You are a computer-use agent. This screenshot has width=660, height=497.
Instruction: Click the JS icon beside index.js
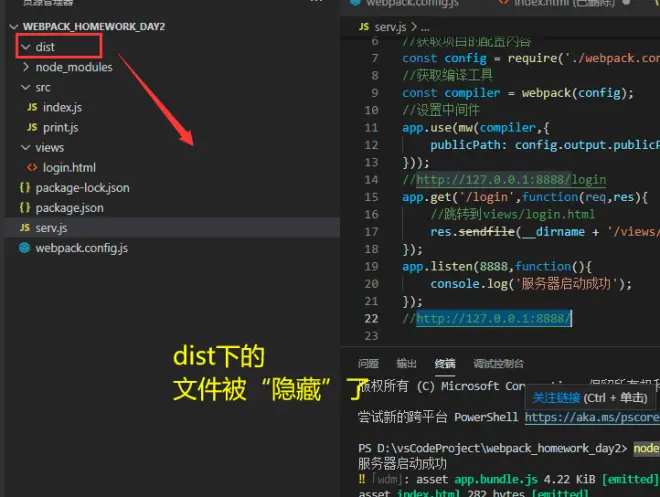32,107
